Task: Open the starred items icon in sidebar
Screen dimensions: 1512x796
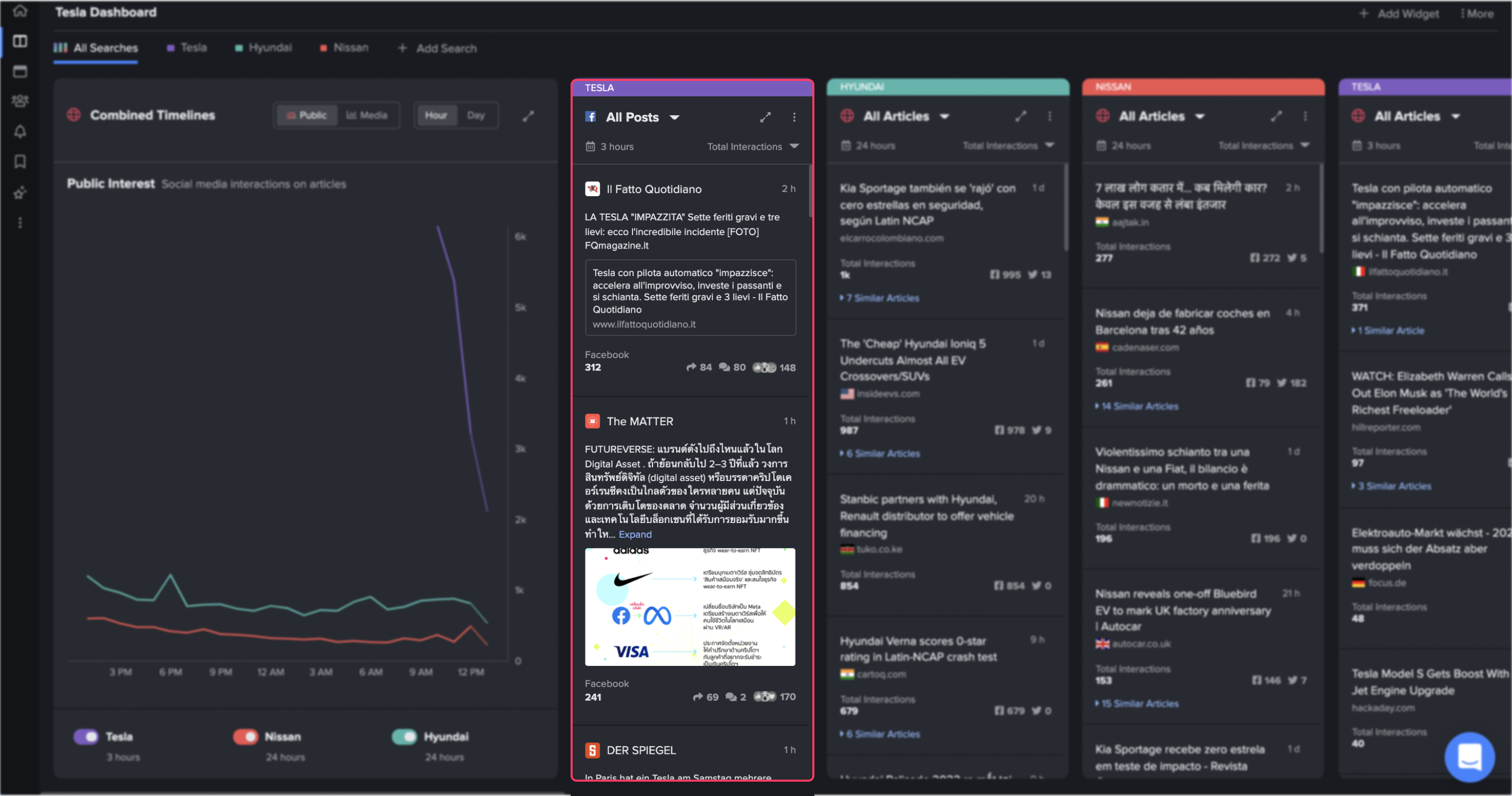Action: tap(20, 193)
